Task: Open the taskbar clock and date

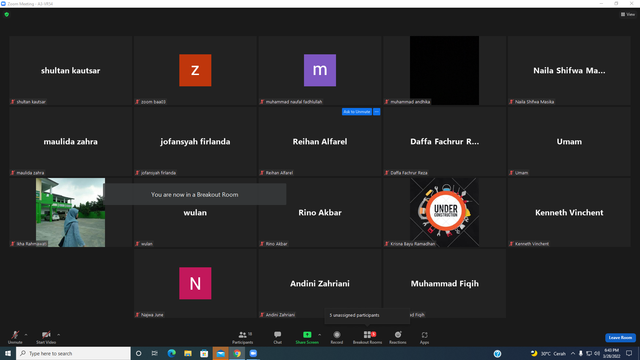Action: (x=611, y=353)
